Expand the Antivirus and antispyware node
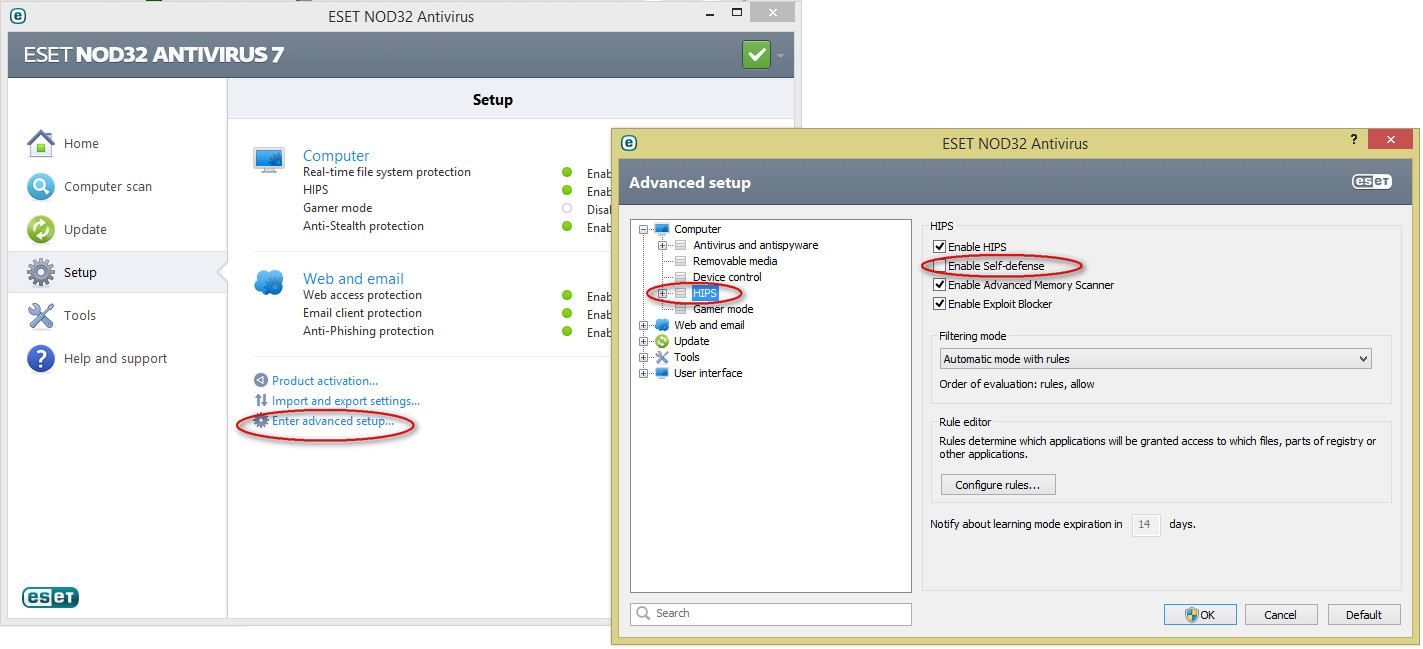The image size is (1423, 649). pos(662,245)
